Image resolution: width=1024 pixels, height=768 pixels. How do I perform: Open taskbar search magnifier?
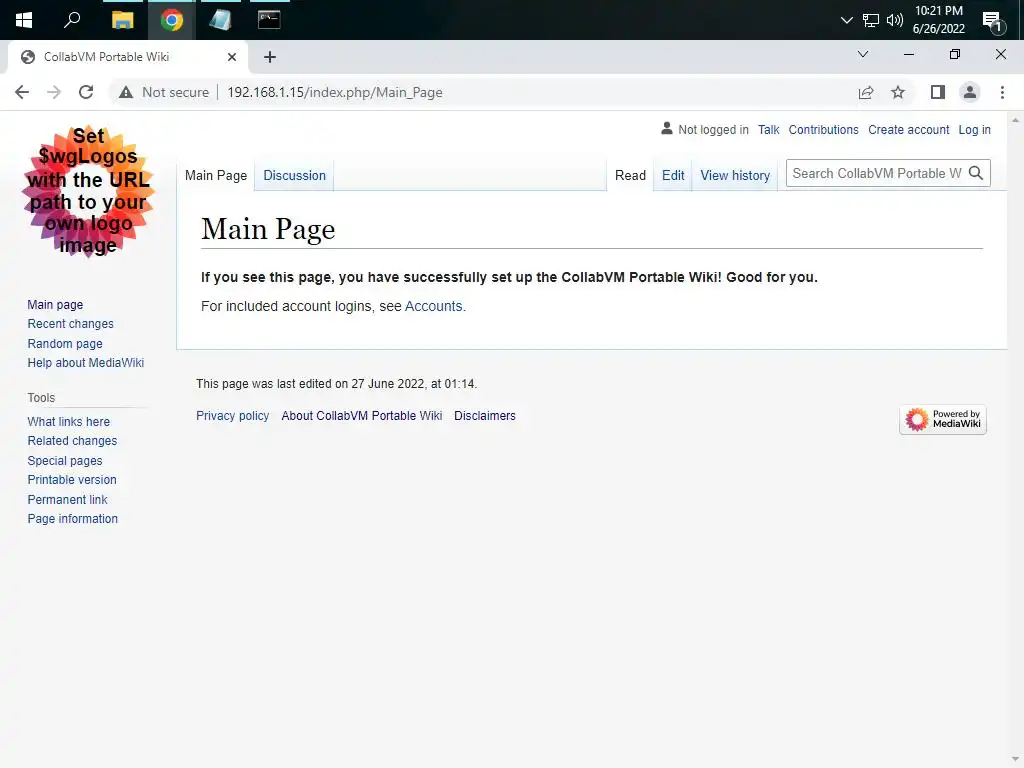click(72, 20)
